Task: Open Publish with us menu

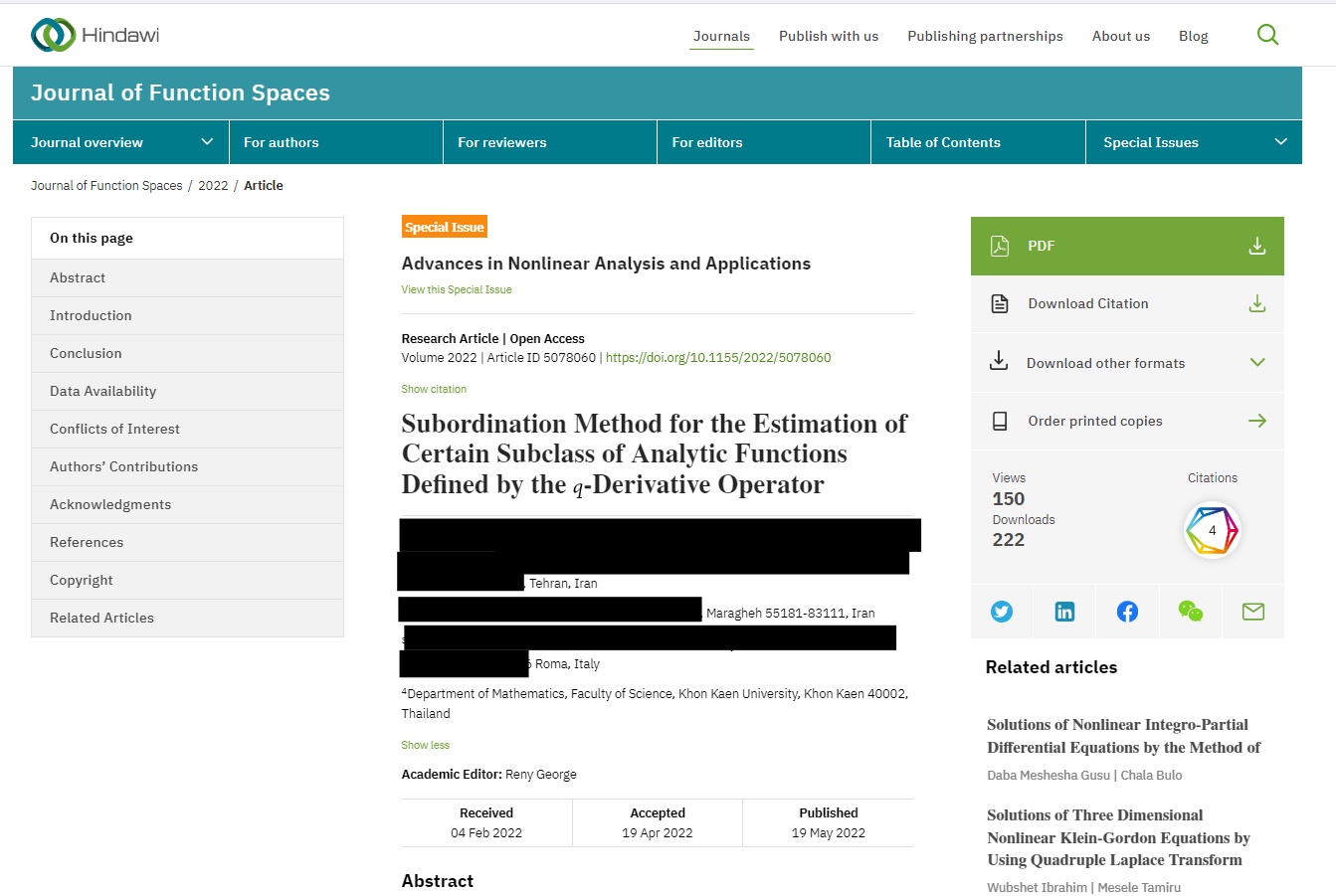Action: (828, 36)
